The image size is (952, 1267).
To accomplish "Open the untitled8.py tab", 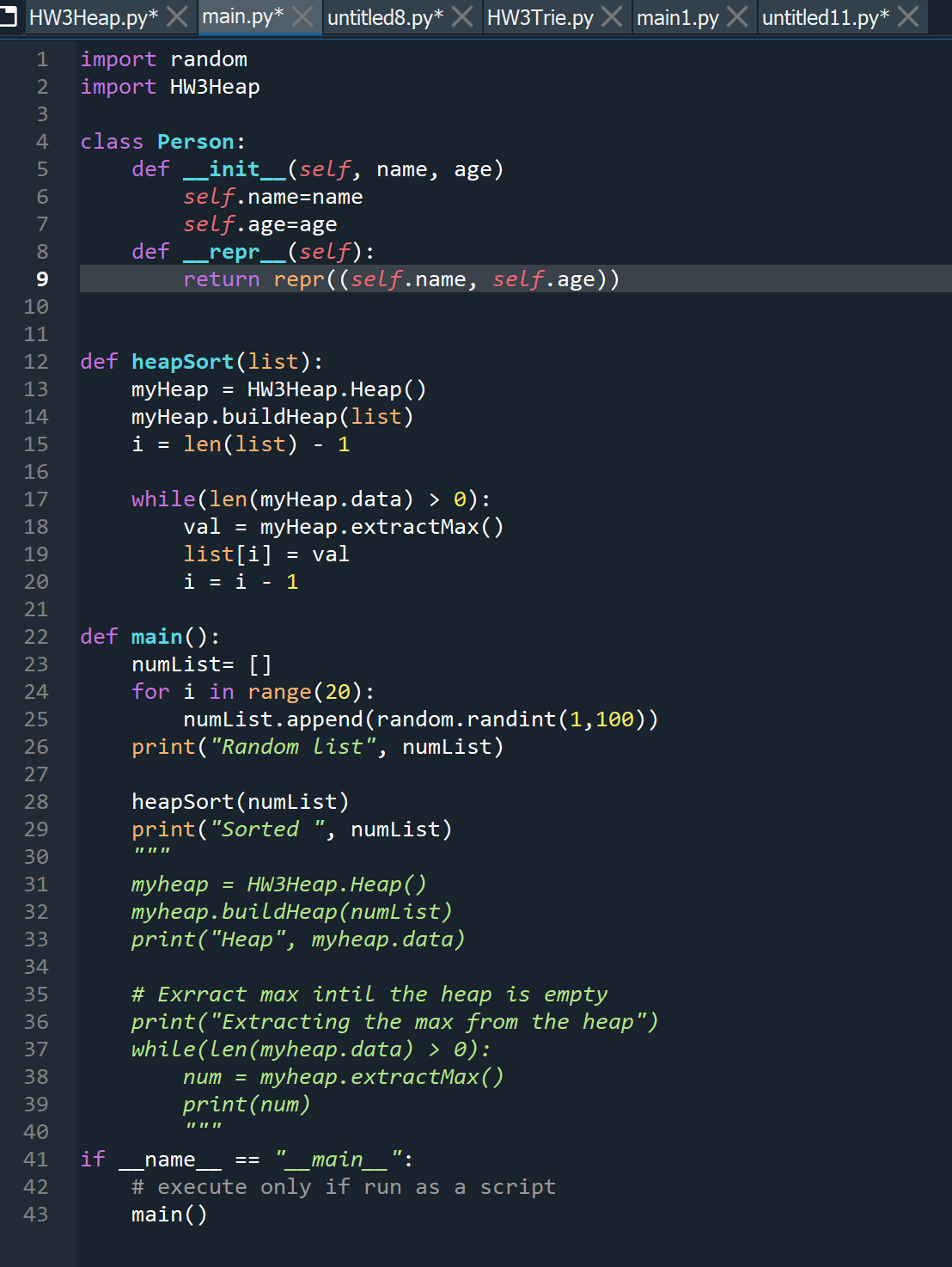I will click(387, 16).
